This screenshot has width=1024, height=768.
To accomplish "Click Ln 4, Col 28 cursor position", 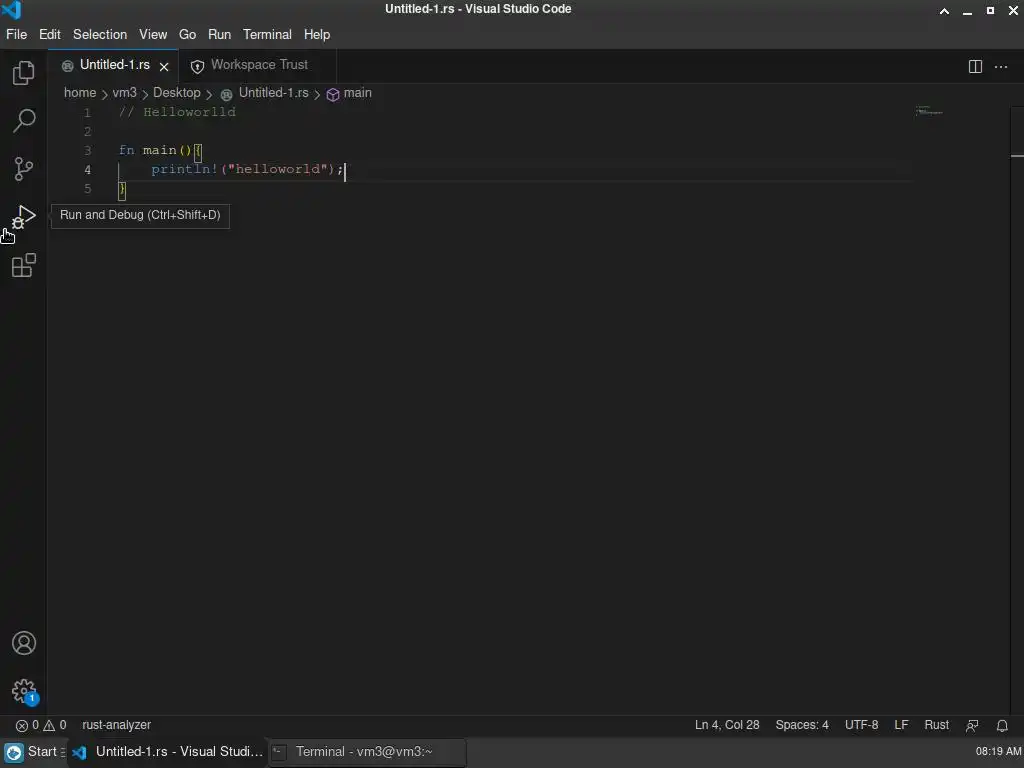I will (727, 725).
